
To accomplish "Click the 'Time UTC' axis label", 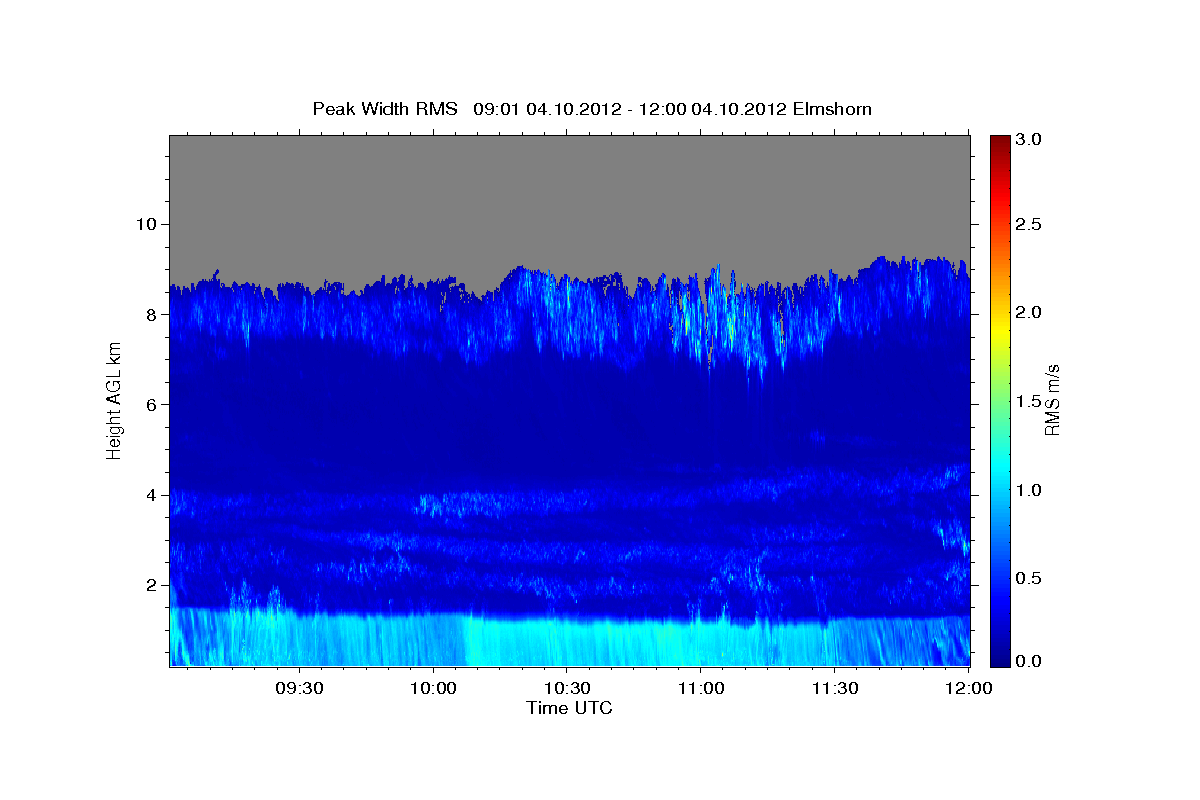I will [x=569, y=708].
